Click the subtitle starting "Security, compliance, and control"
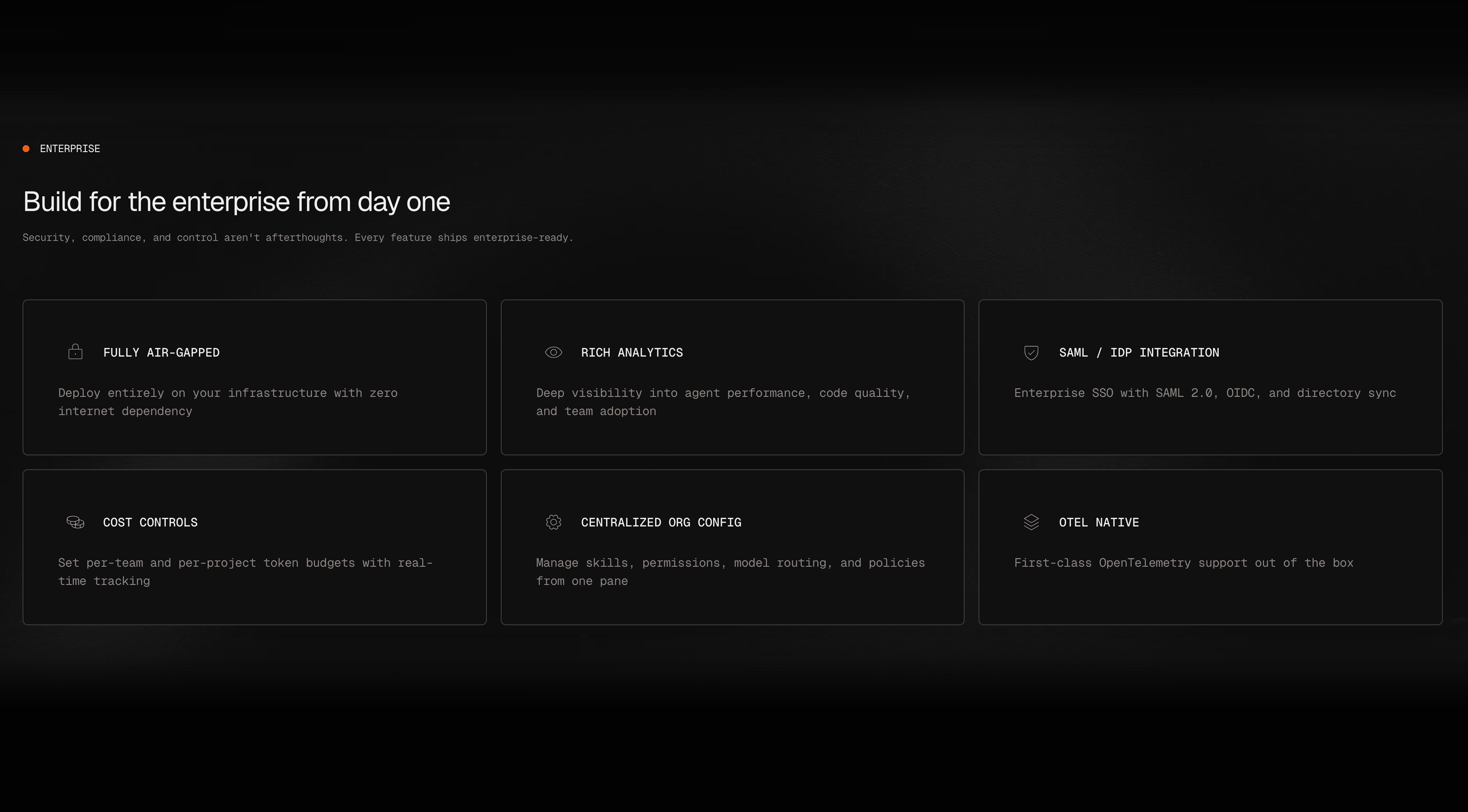1468x812 pixels. (298, 237)
